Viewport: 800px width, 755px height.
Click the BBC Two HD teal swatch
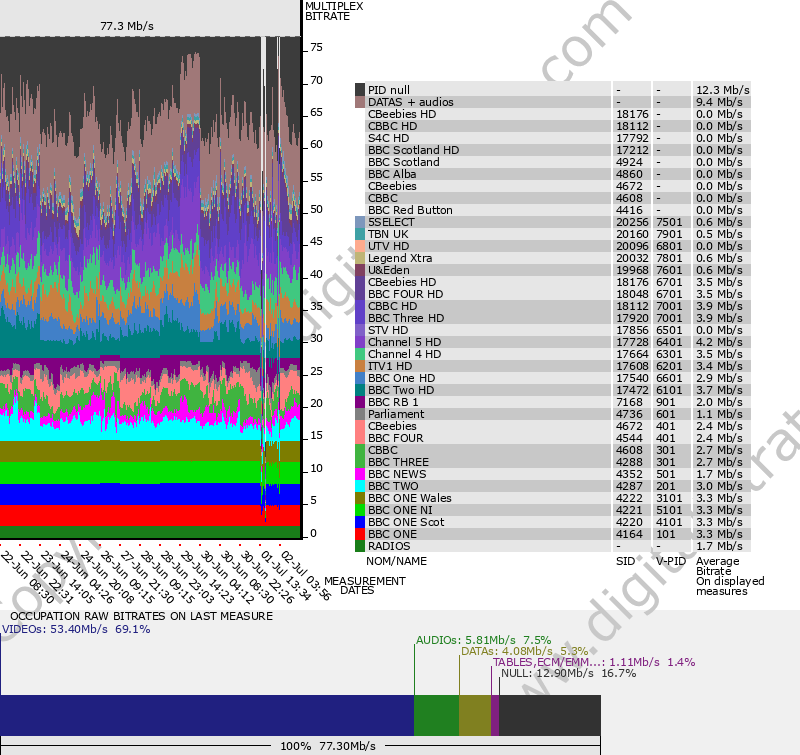pyautogui.click(x=360, y=390)
